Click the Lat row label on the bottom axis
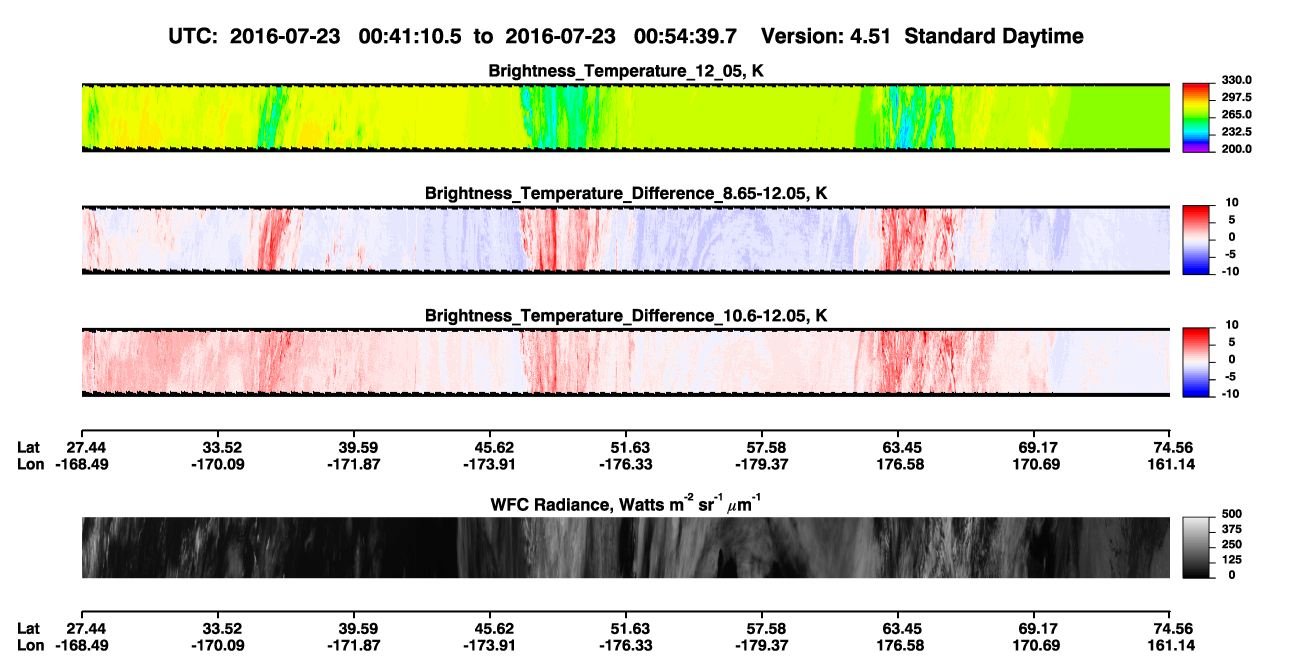Image resolution: width=1300 pixels, height=667 pixels. pyautogui.click(x=30, y=629)
